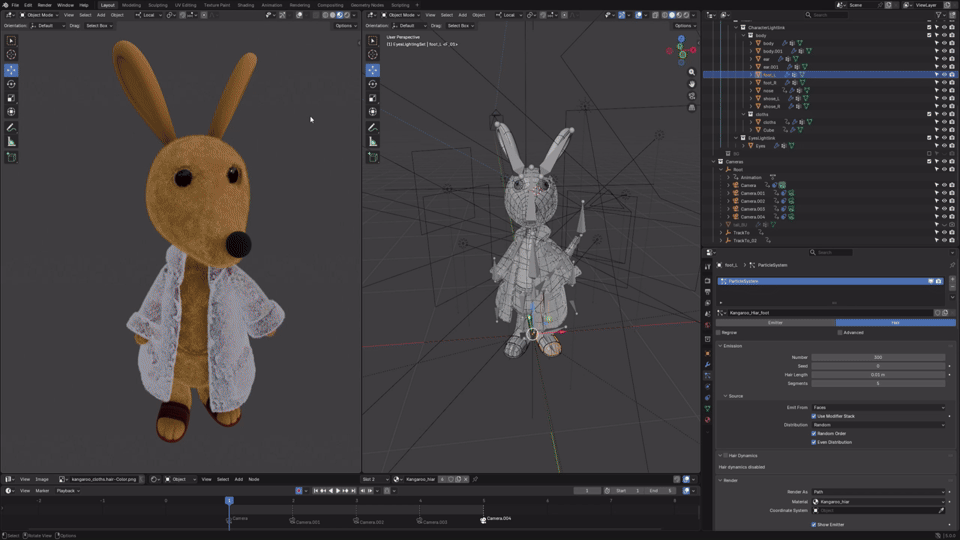
Task: Switch to the Shading workspace tab
Action: pos(246,5)
